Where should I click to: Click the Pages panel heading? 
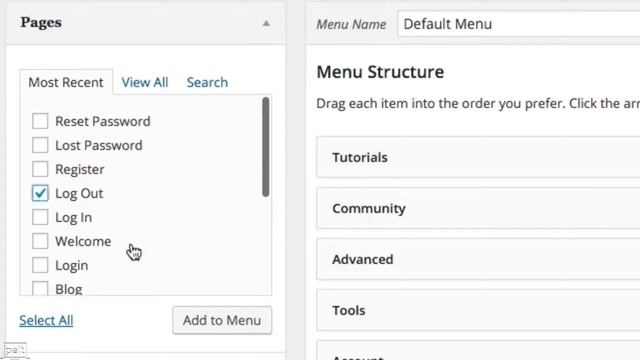coord(41,22)
